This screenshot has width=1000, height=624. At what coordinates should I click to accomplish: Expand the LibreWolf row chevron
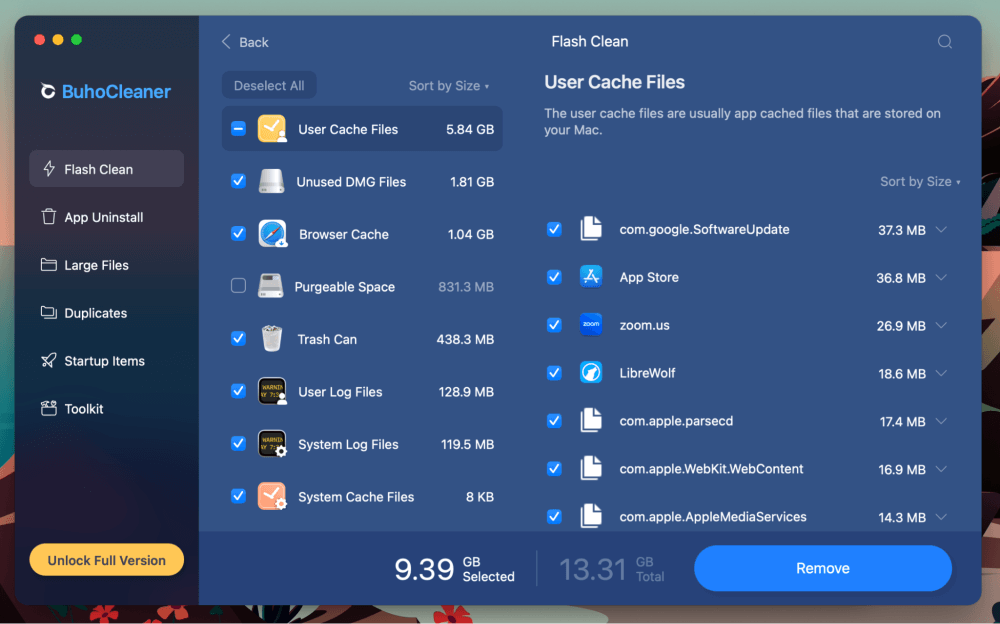pos(941,373)
